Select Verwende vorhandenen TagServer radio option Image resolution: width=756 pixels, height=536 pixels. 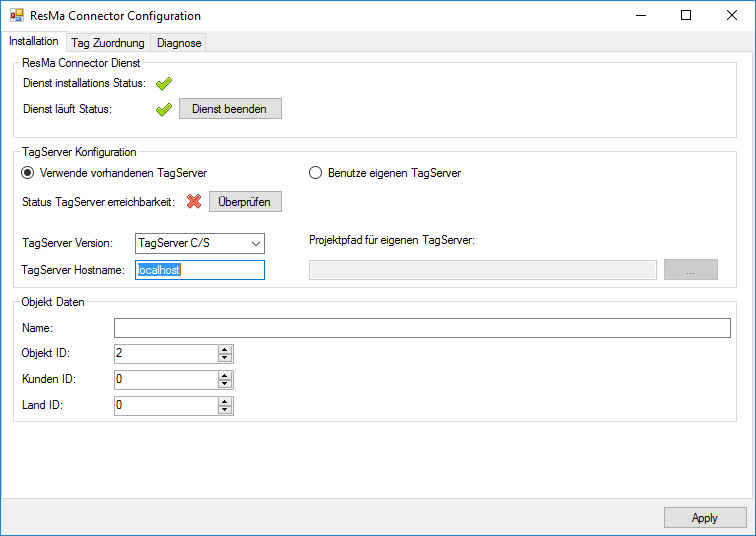pyautogui.click(x=28, y=173)
